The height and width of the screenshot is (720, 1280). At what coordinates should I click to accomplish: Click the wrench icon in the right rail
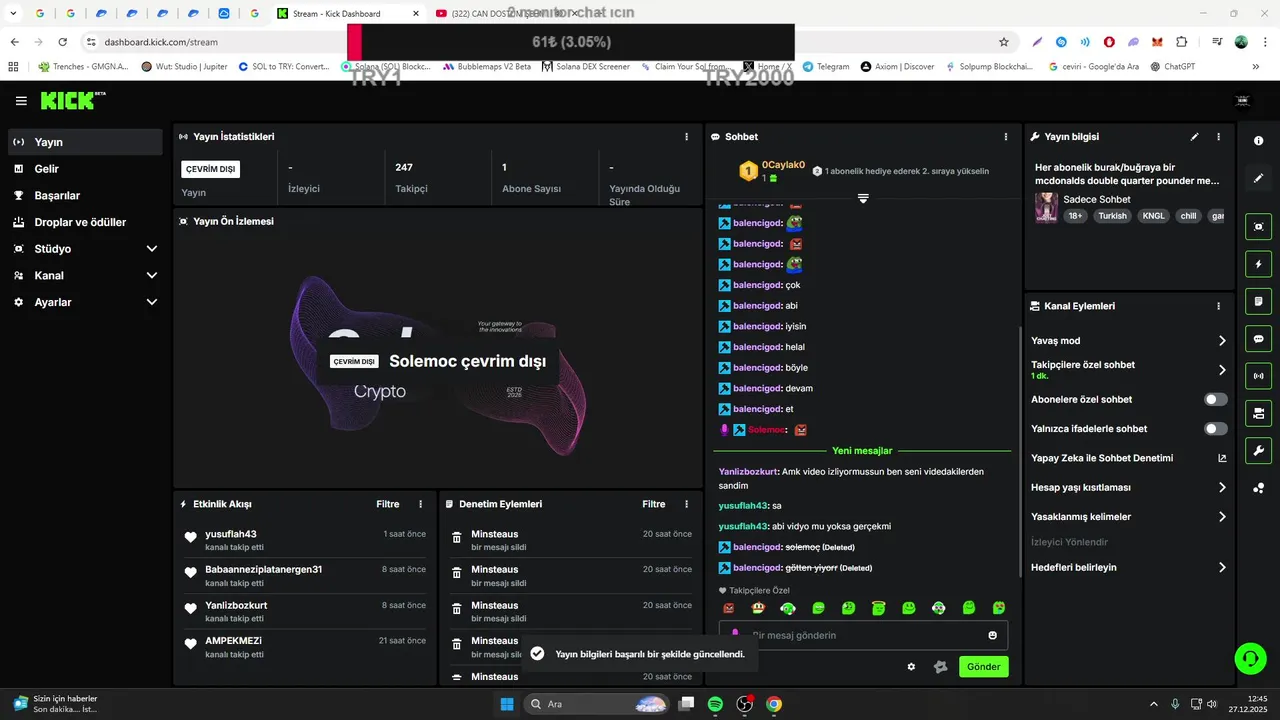1258,450
